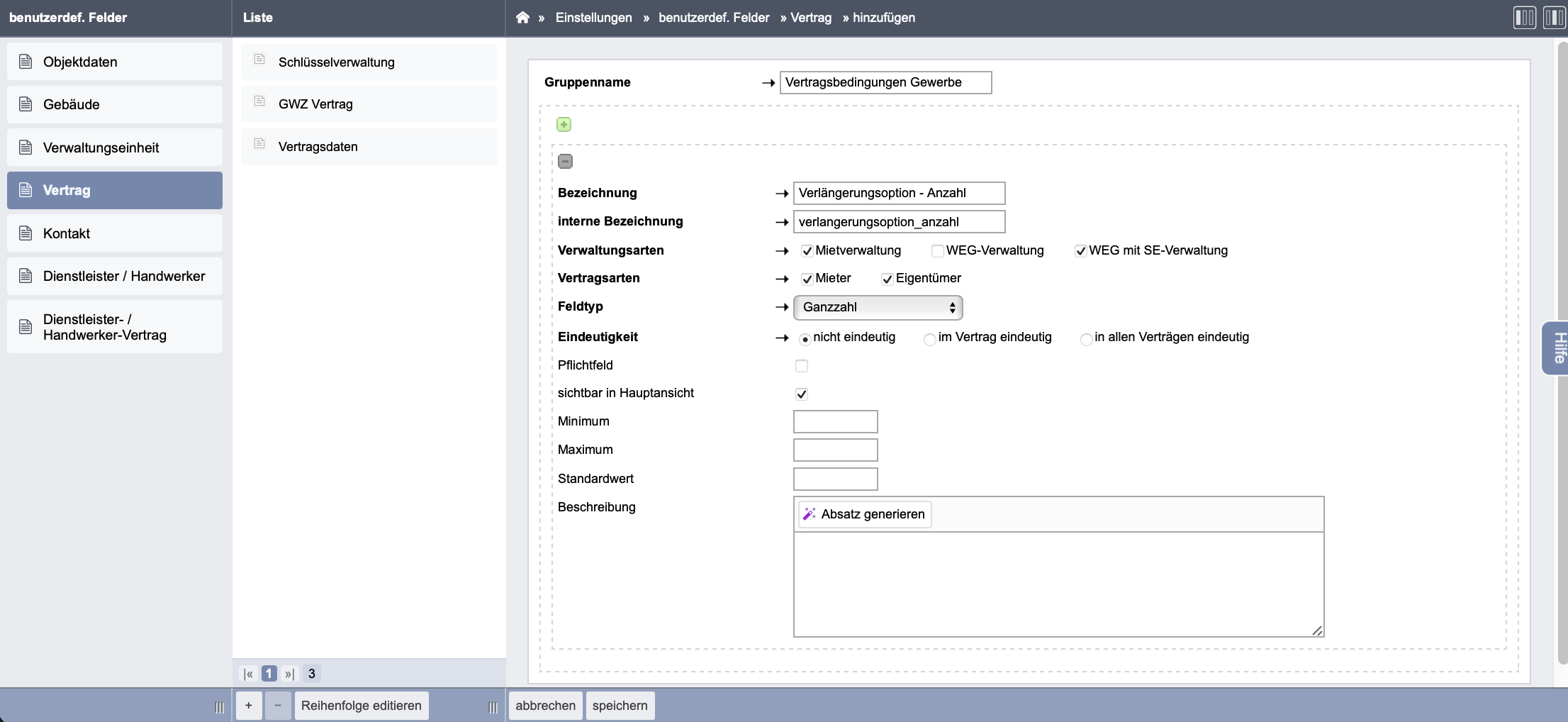Screen dimensions: 1568x722
Task: Remove list entry with minus button
Action: 278,706
